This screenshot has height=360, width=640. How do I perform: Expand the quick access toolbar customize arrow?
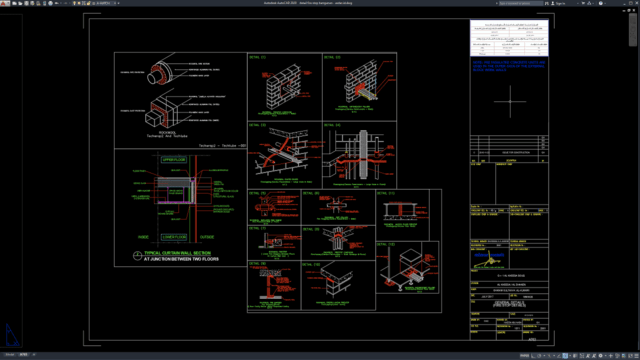pos(118,3)
